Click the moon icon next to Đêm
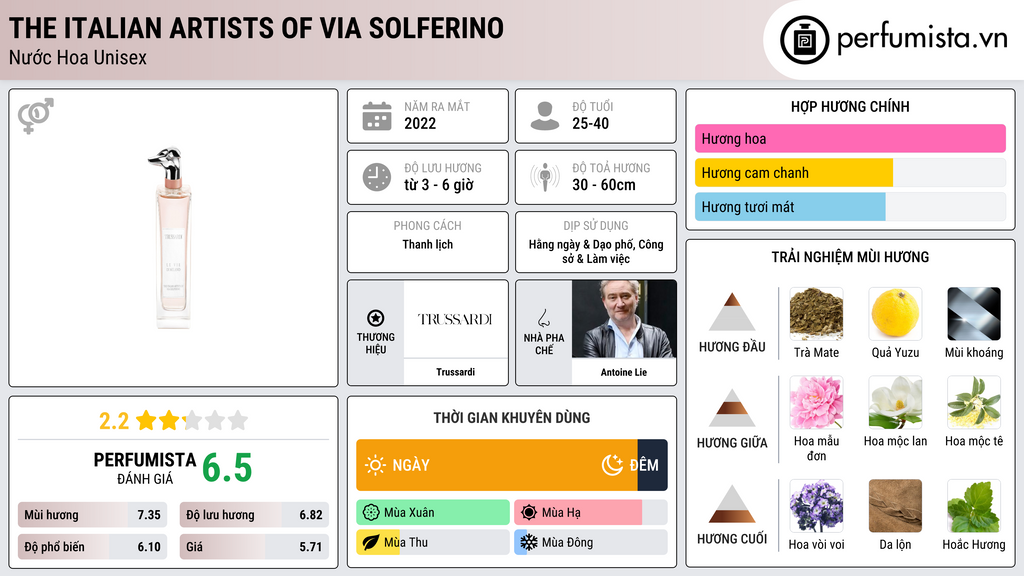This screenshot has height=576, width=1024. (x=612, y=465)
